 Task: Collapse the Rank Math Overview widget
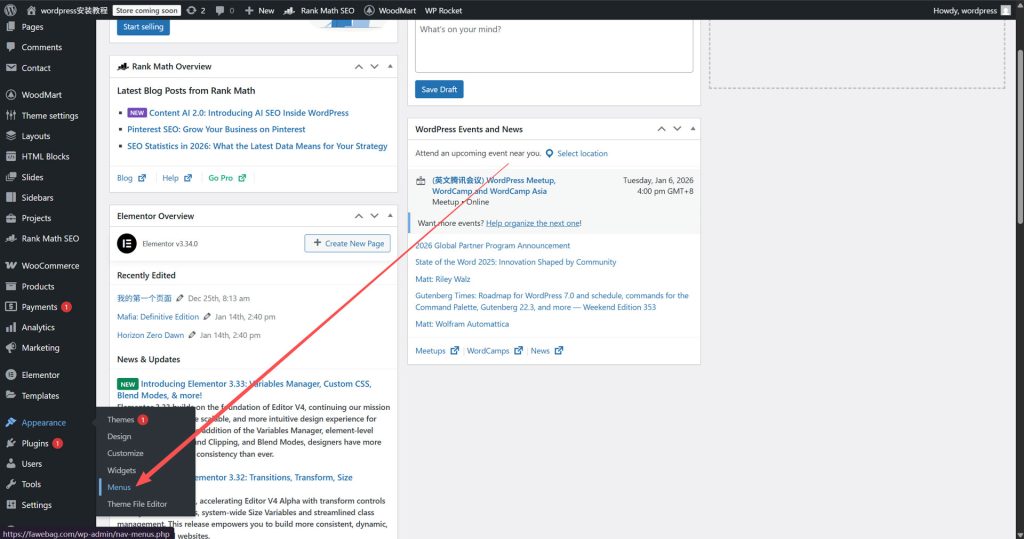pos(390,67)
